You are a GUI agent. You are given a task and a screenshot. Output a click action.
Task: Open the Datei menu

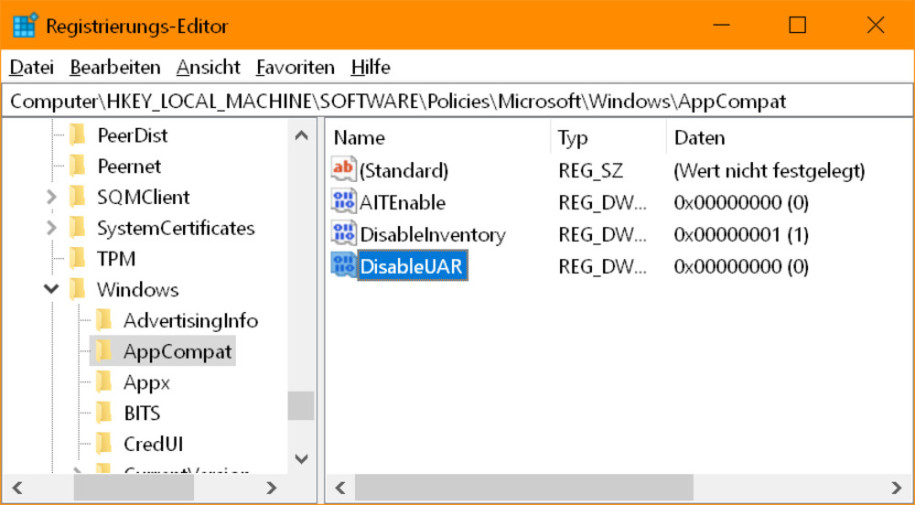pos(32,68)
